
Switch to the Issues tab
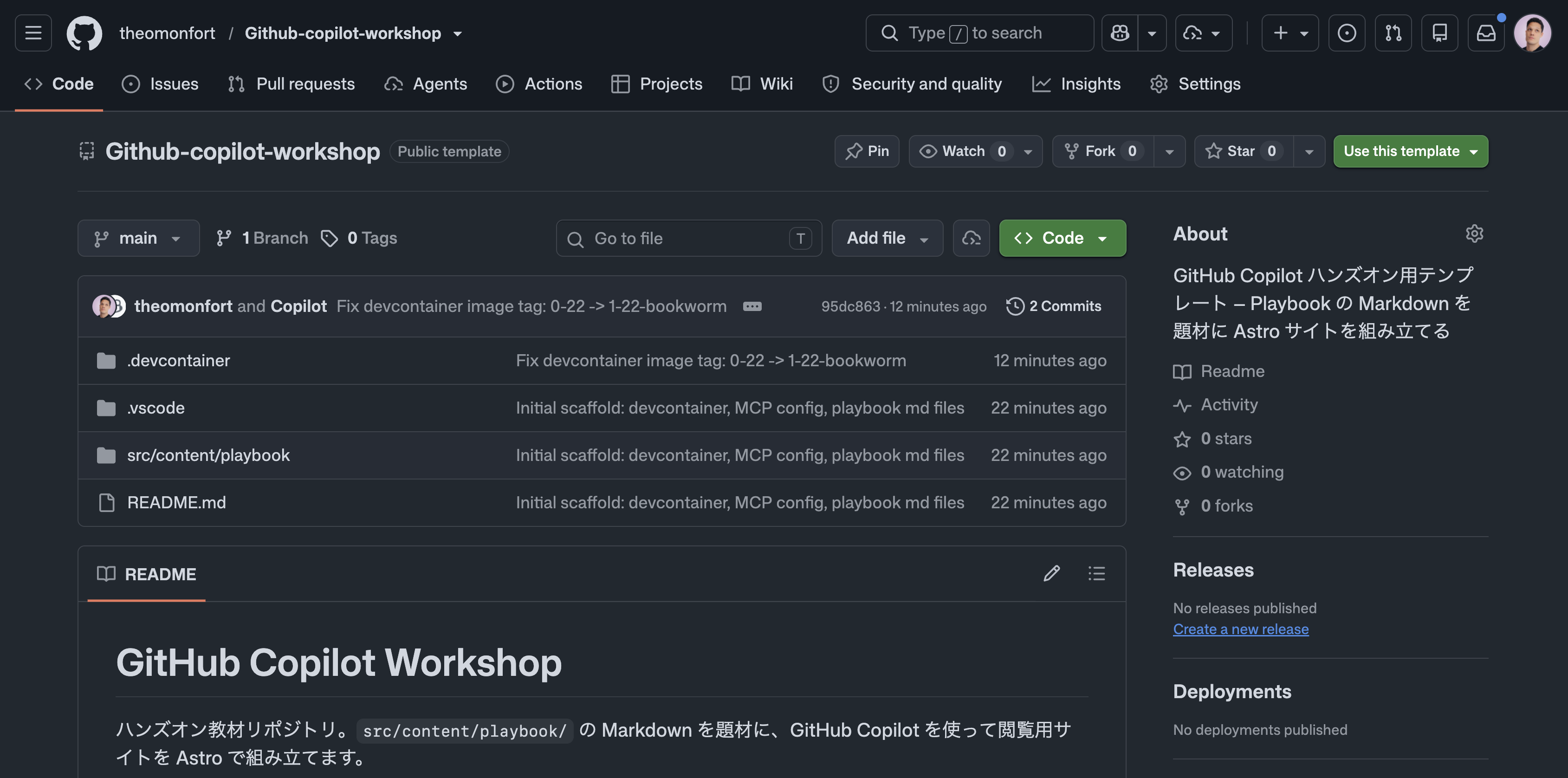160,84
